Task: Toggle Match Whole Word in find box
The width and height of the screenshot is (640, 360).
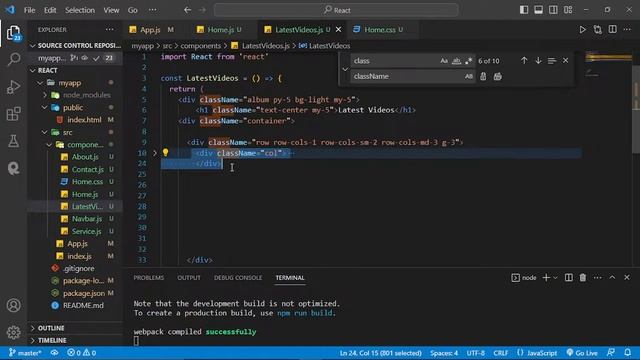Action: click(456, 61)
